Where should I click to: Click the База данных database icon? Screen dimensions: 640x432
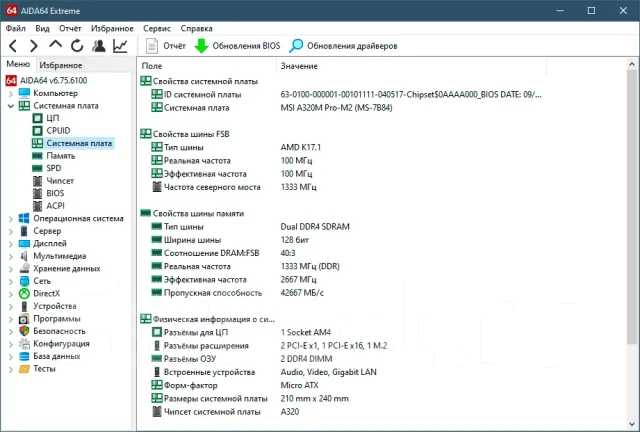pyautogui.click(x=24, y=356)
